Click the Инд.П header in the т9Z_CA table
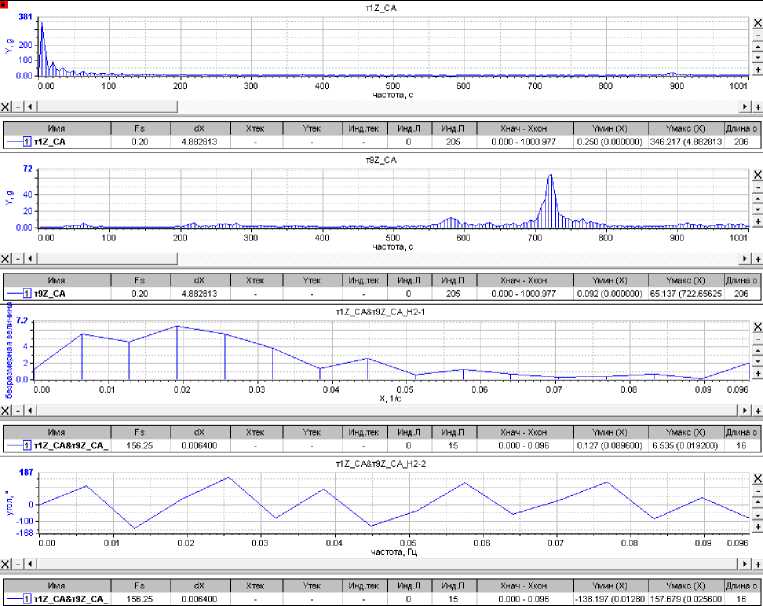This screenshot has width=763, height=606. point(453,280)
